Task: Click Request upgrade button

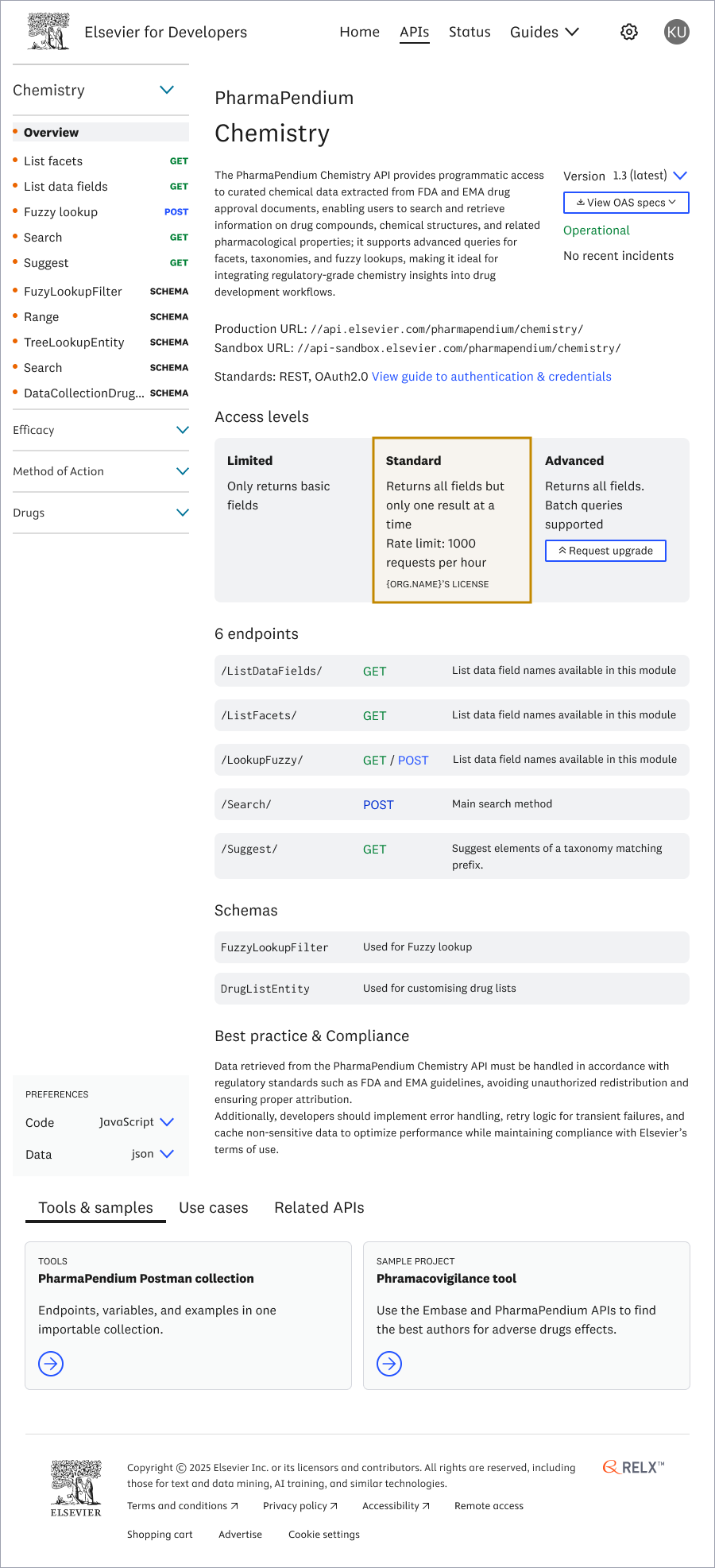Action: [x=605, y=551]
